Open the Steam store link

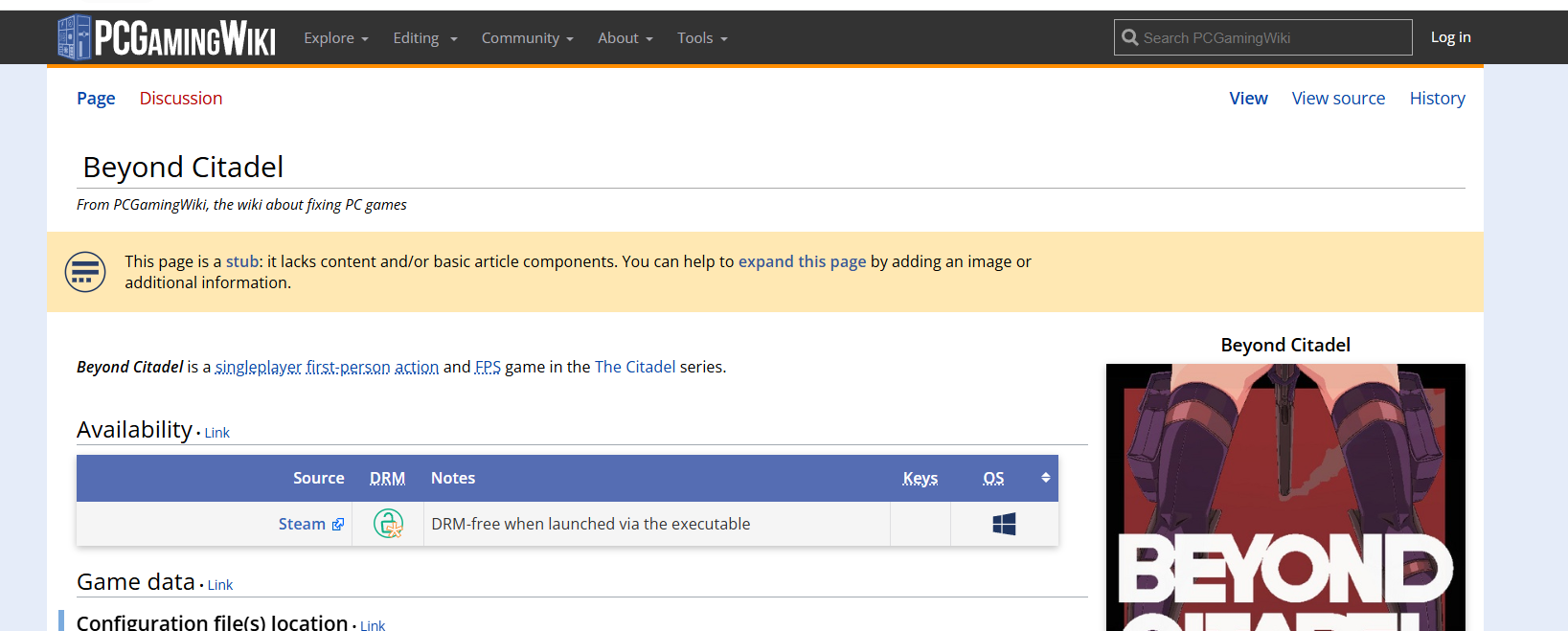click(302, 524)
